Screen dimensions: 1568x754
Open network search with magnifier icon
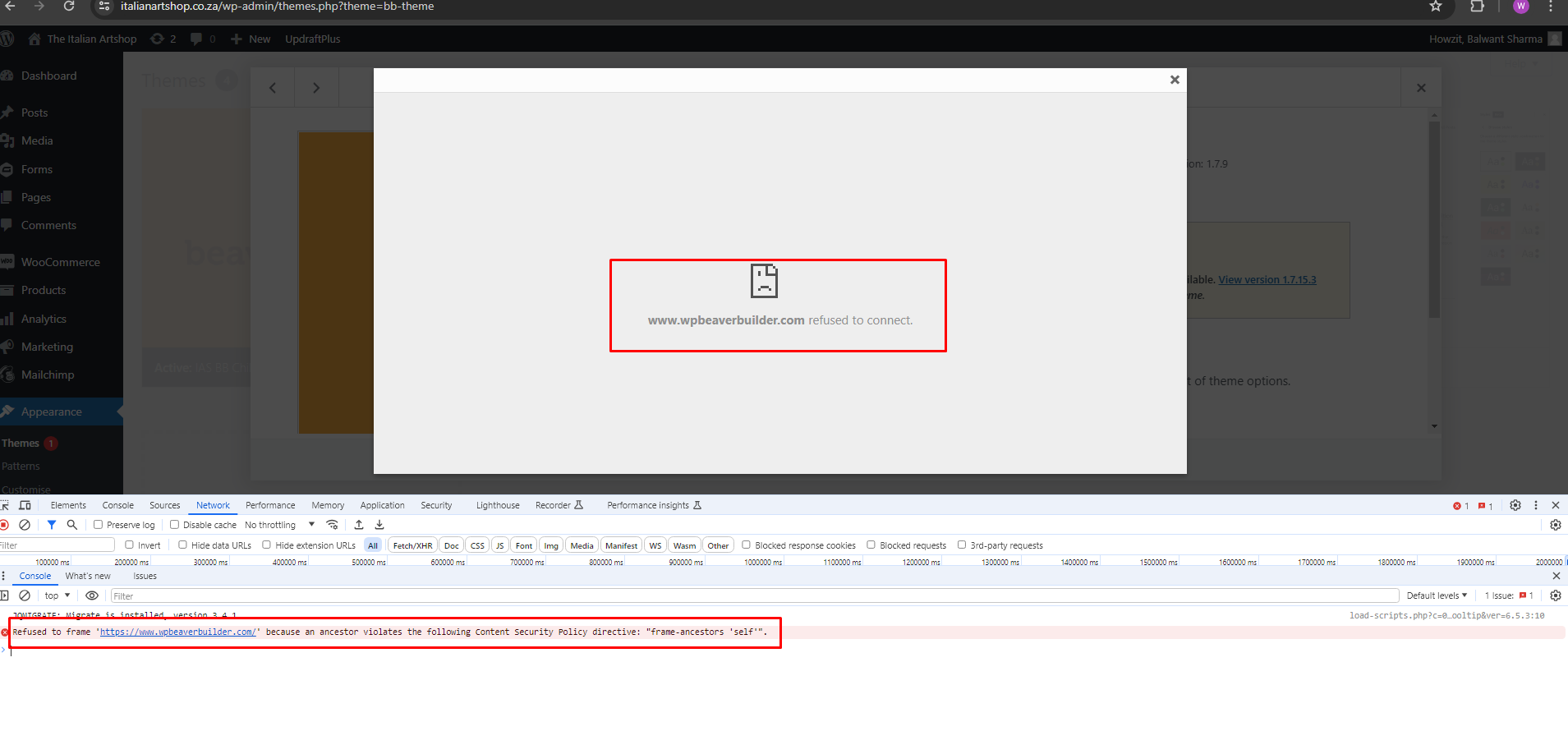coord(72,525)
